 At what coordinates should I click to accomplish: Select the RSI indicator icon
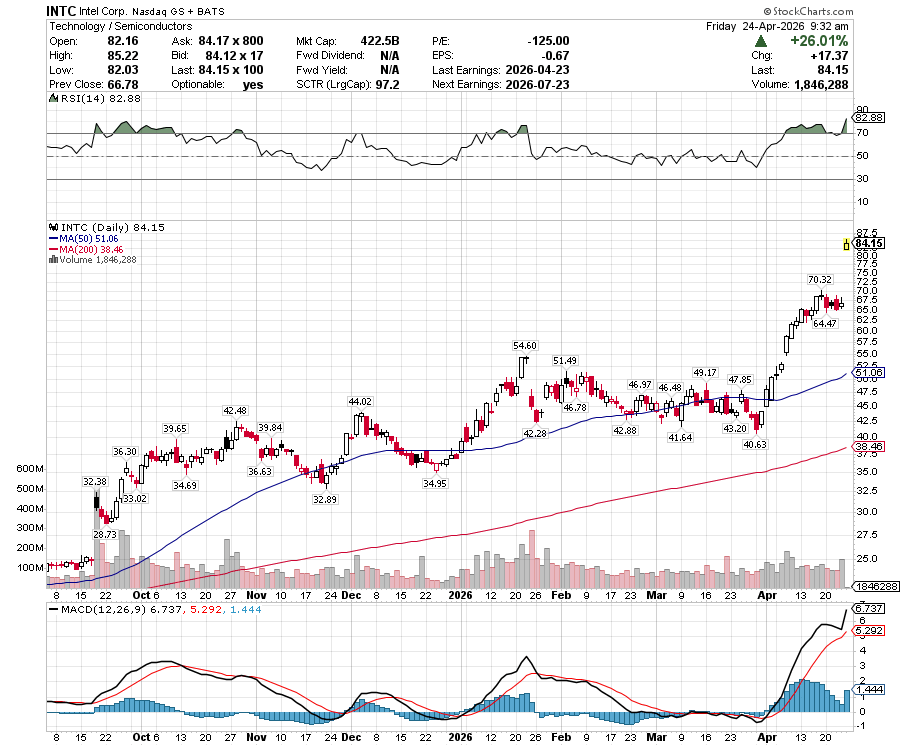(53, 97)
